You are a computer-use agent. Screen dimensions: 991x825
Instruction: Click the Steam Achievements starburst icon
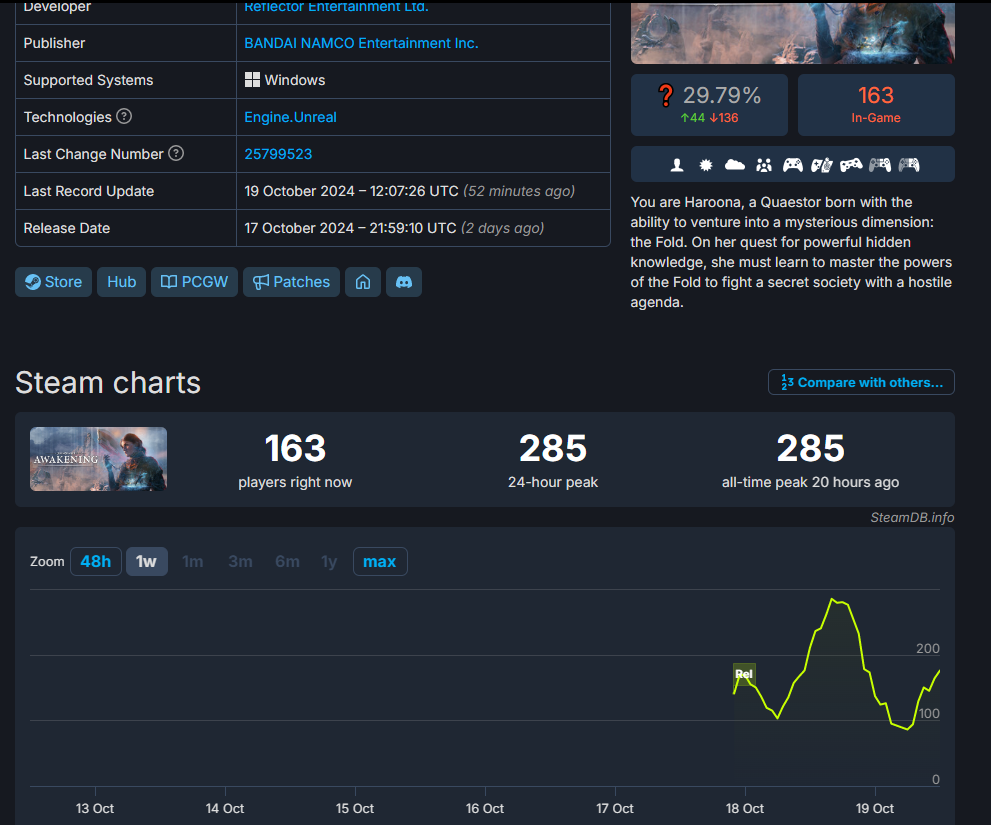tap(706, 166)
